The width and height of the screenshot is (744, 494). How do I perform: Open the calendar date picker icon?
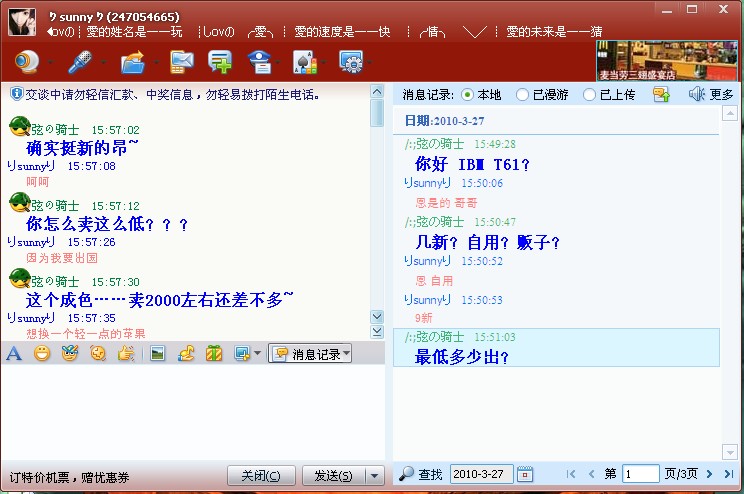click(x=525, y=474)
